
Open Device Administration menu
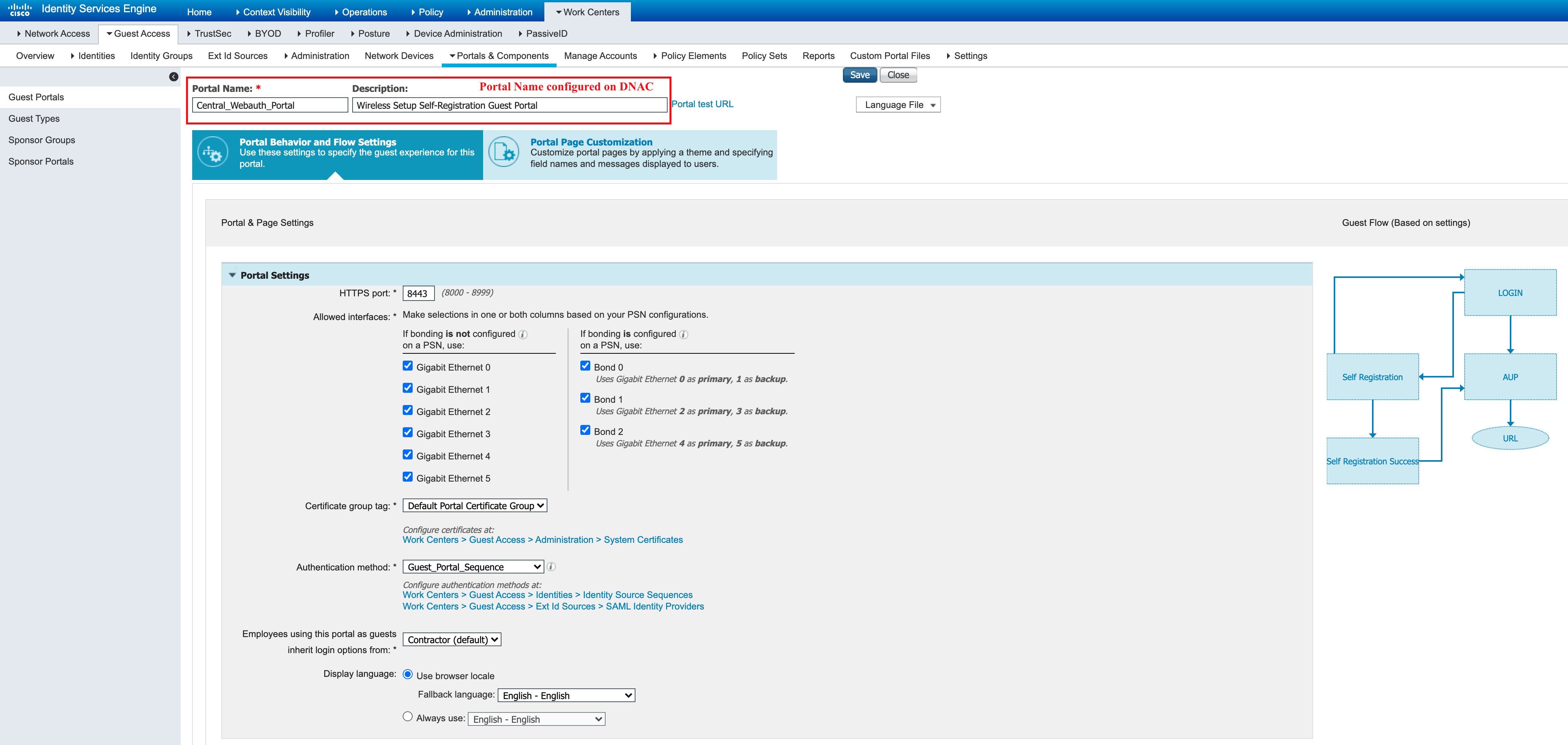pyautogui.click(x=455, y=34)
